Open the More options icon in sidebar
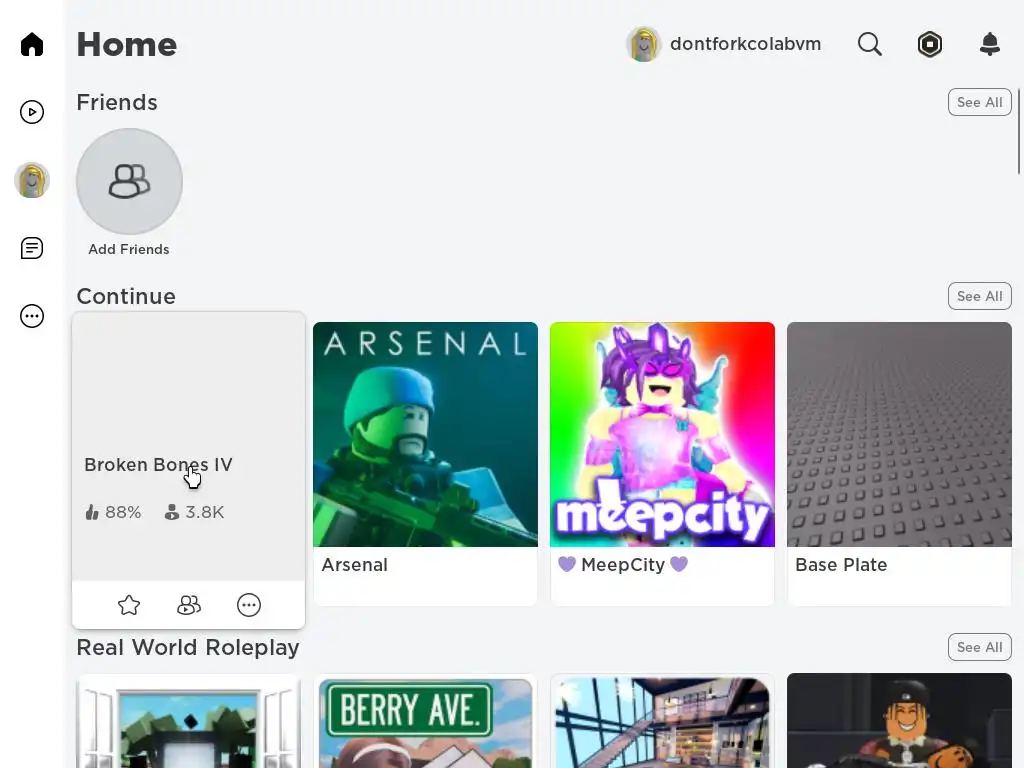 click(31, 316)
